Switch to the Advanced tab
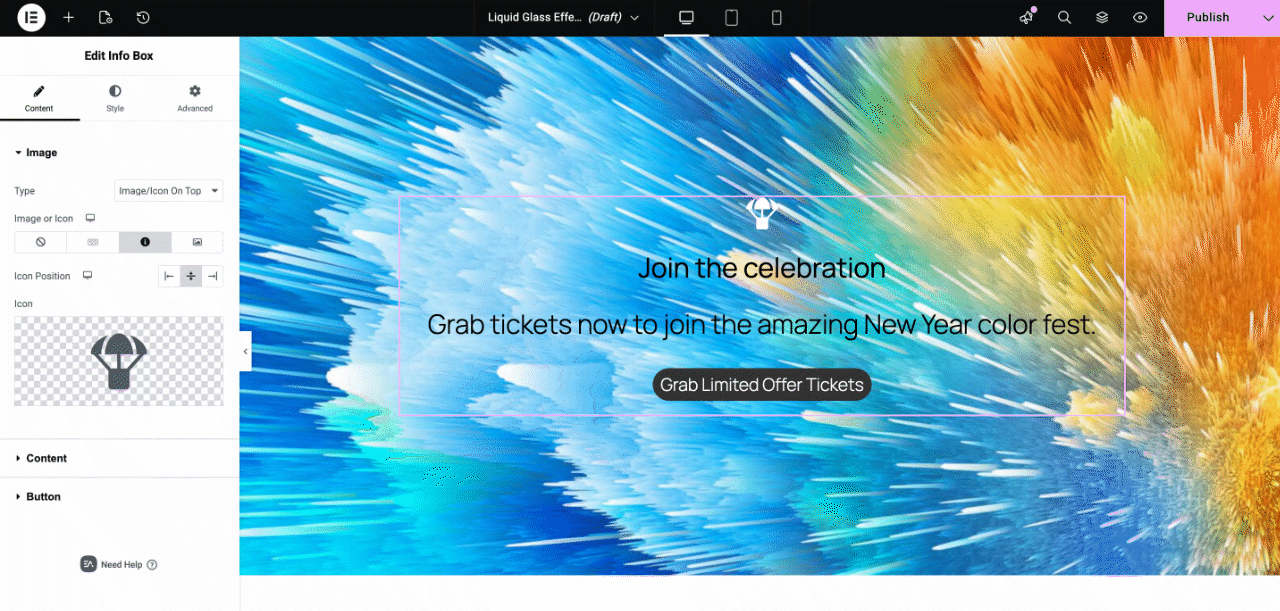The height and width of the screenshot is (611, 1280). pyautogui.click(x=195, y=98)
